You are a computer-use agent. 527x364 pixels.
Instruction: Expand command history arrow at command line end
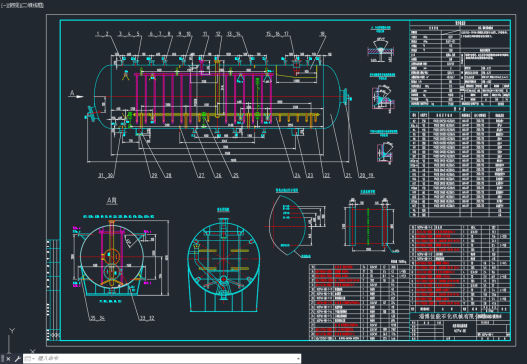(298, 359)
